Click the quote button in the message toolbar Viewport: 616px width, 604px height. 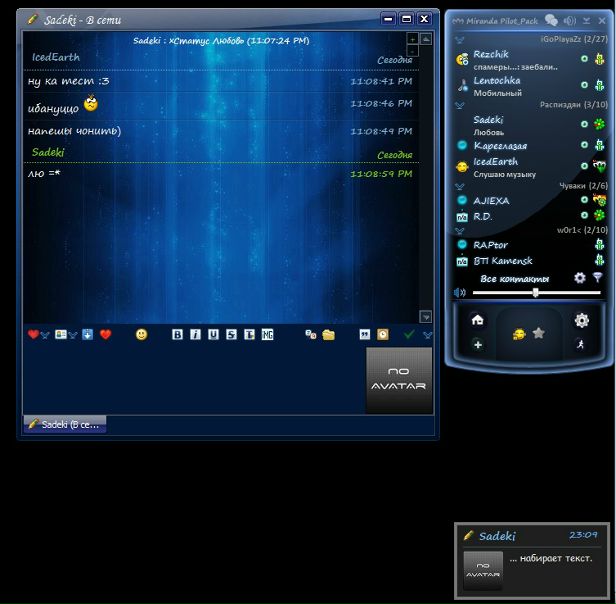point(363,334)
